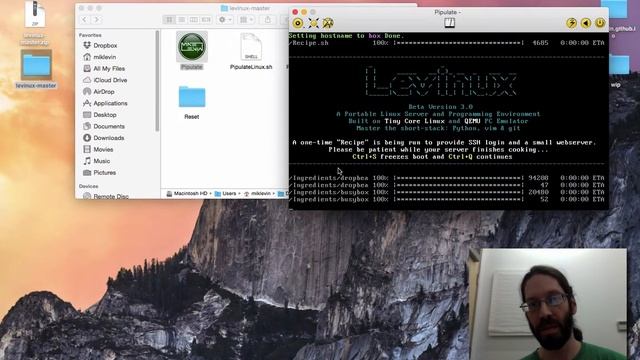Select the levinux-master zip file on desktop
Image resolution: width=640 pixels, height=360 pixels.
[35, 14]
